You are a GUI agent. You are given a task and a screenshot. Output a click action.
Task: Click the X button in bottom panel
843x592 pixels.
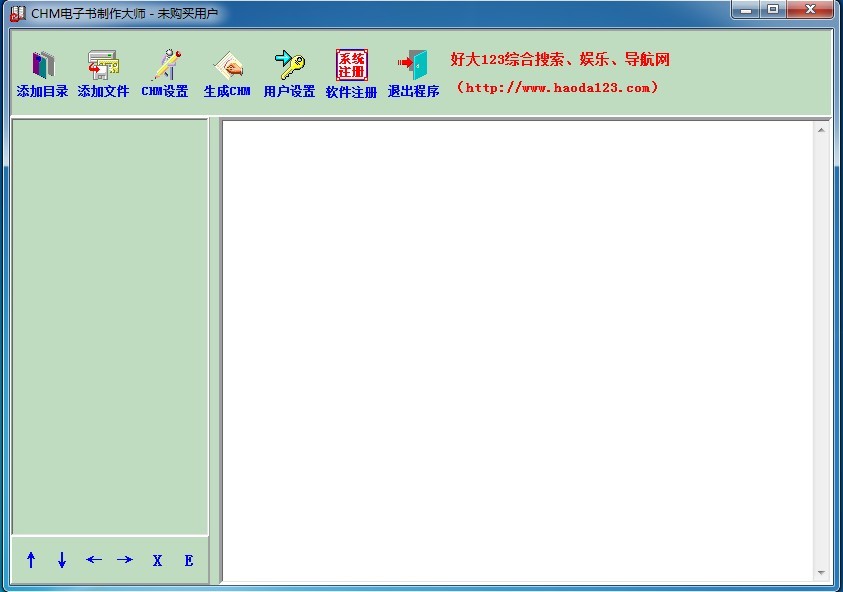click(157, 560)
